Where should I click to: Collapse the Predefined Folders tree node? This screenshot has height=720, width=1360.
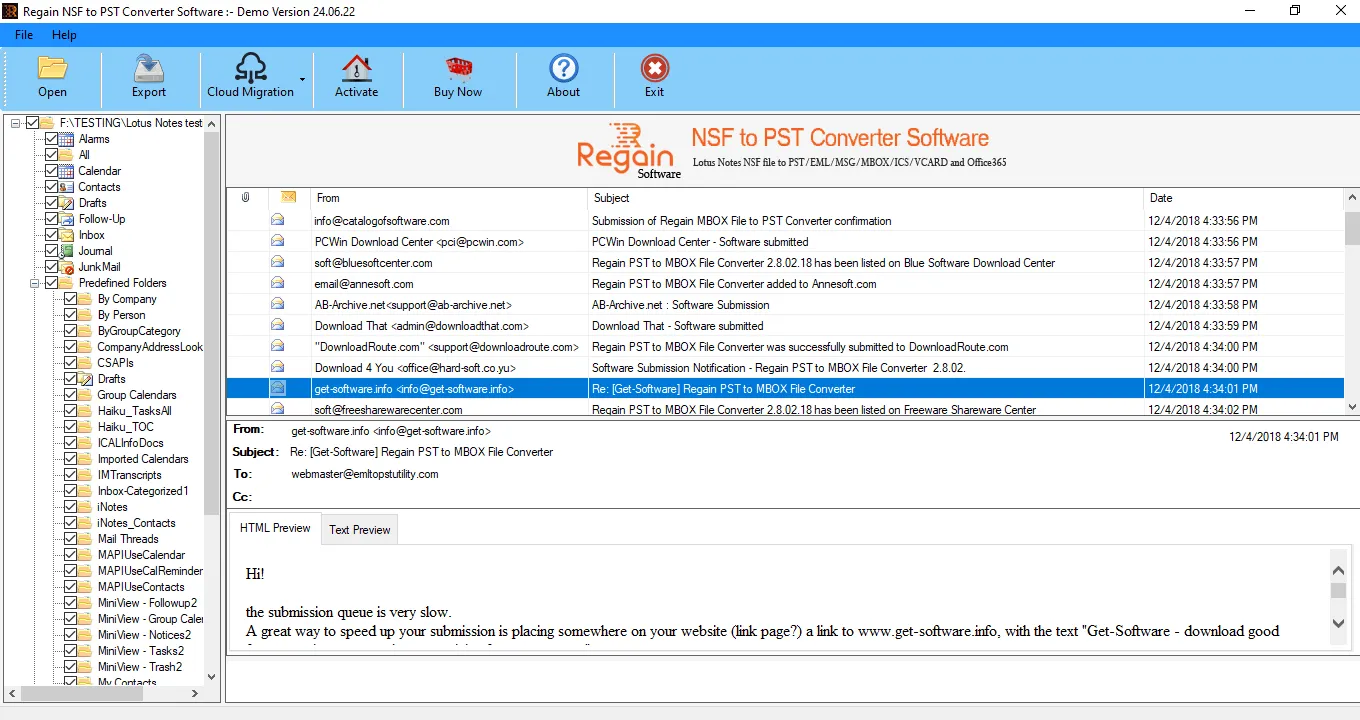click(34, 283)
